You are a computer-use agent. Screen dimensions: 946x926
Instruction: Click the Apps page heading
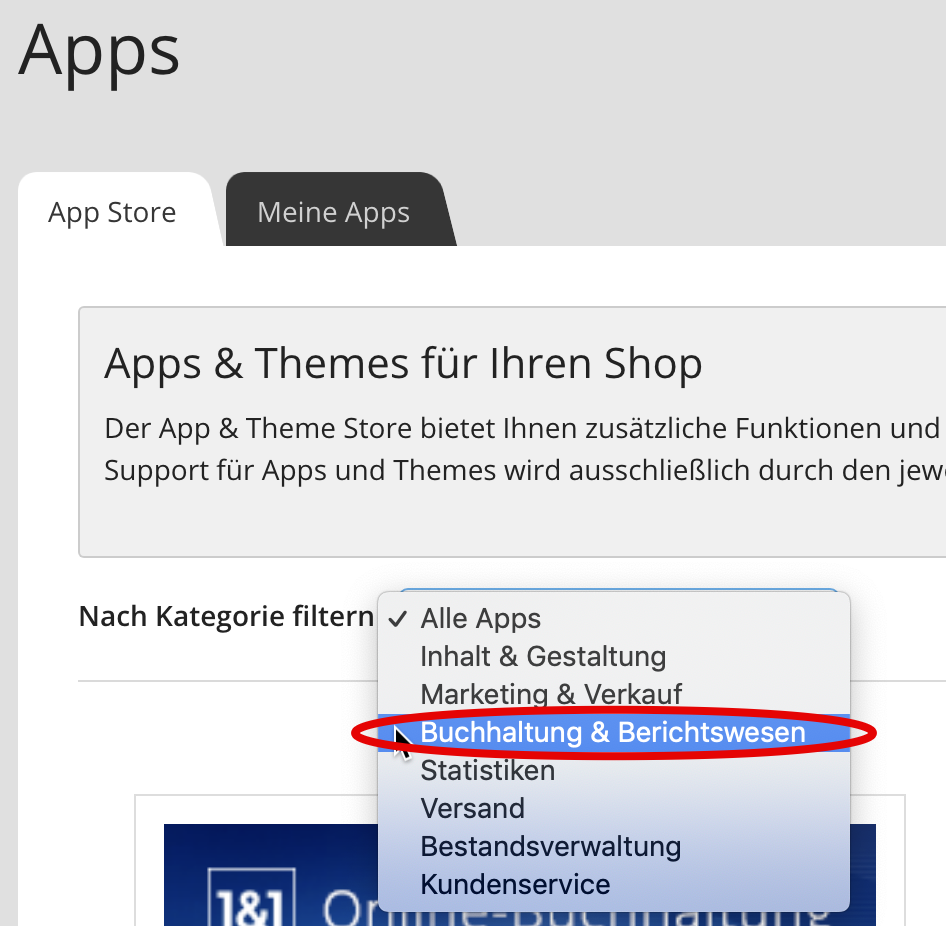(100, 52)
